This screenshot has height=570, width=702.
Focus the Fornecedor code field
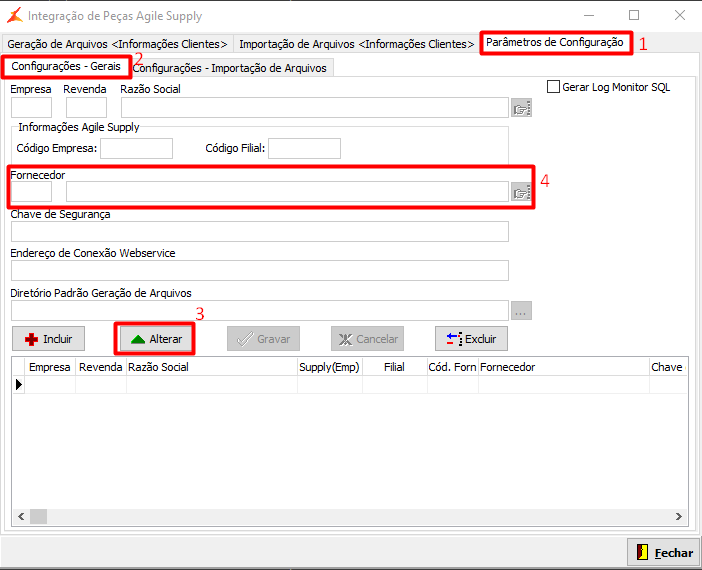coord(31,192)
